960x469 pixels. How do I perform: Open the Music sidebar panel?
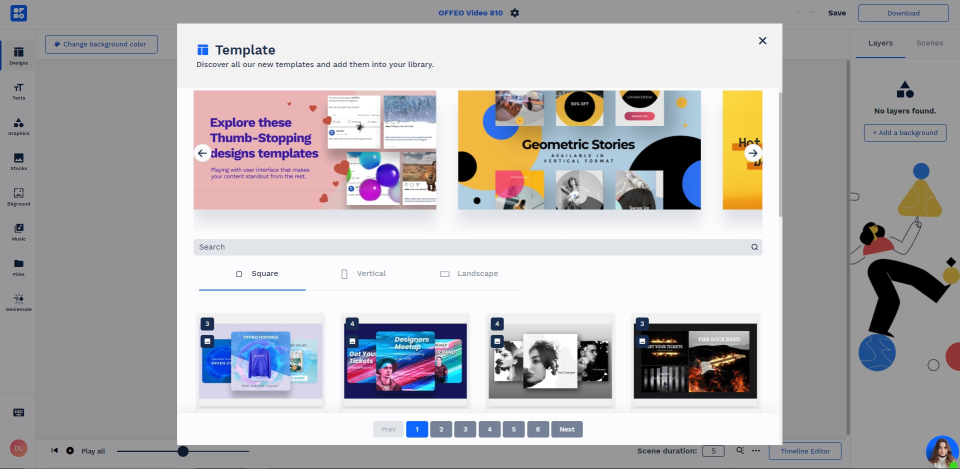[x=18, y=231]
